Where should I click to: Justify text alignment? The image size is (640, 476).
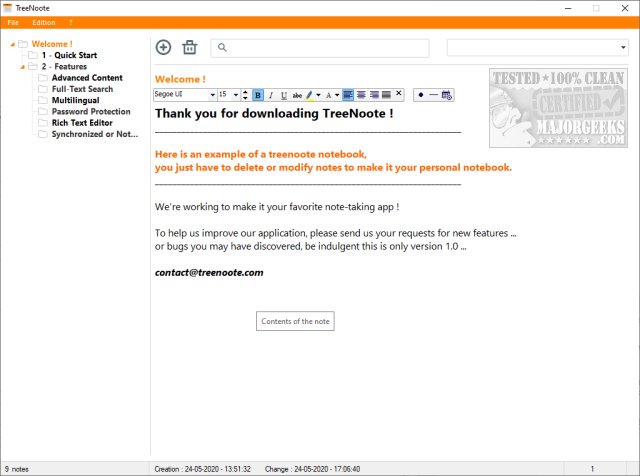(x=386, y=95)
